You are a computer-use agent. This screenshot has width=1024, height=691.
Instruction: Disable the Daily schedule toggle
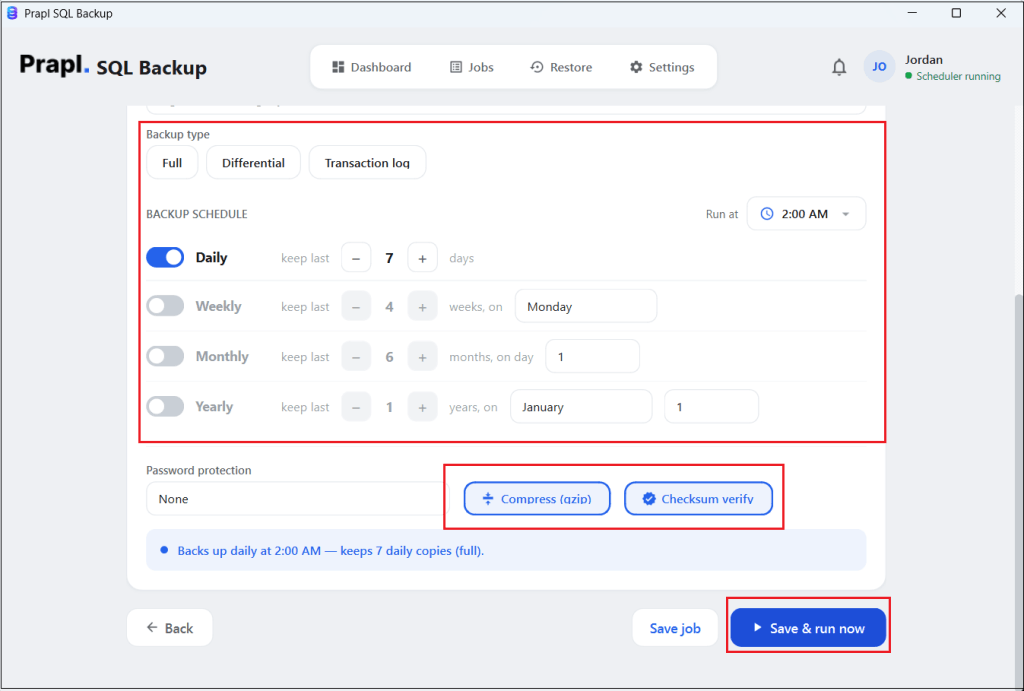pos(165,257)
